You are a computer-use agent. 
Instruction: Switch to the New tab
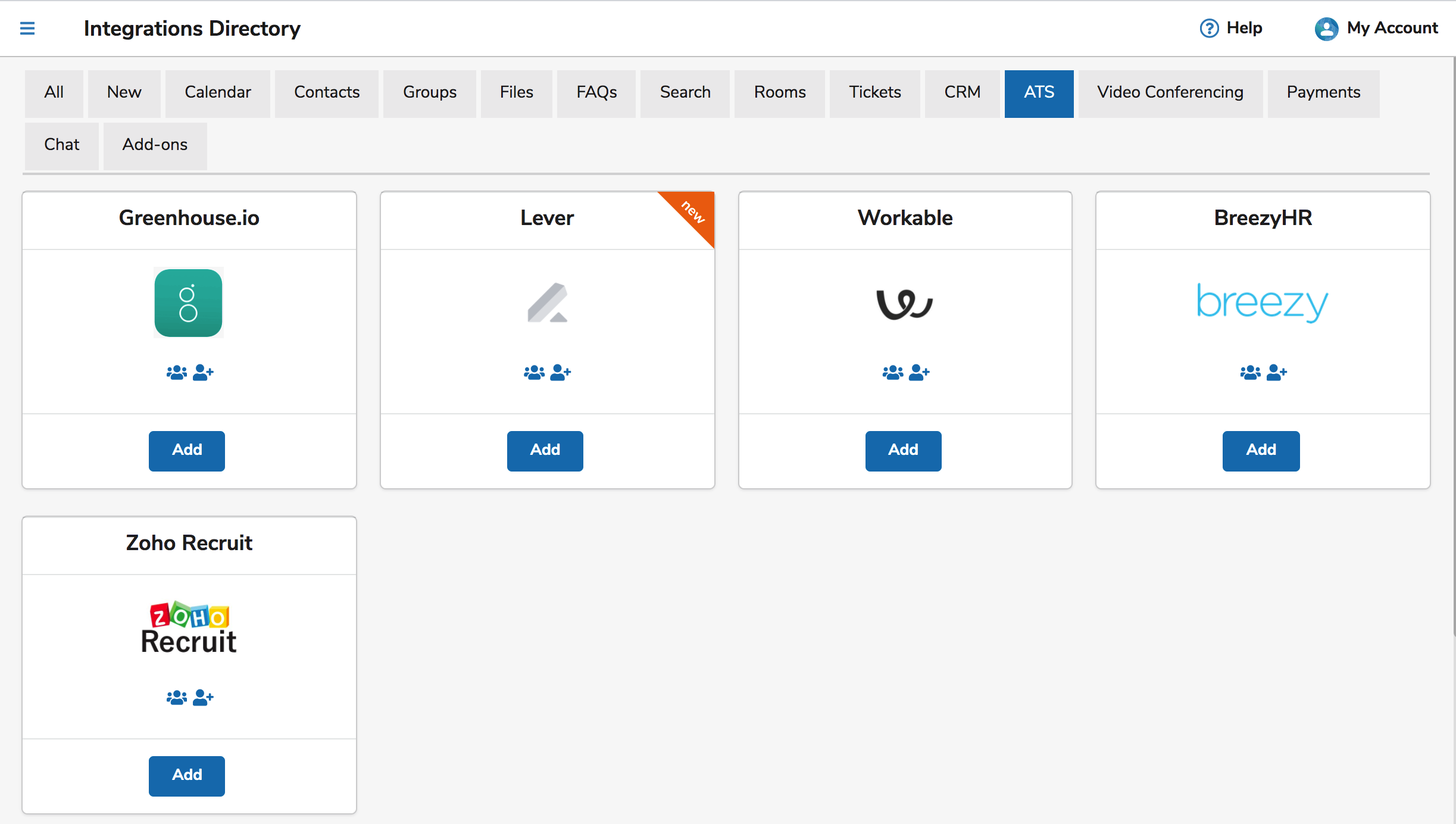tap(124, 93)
